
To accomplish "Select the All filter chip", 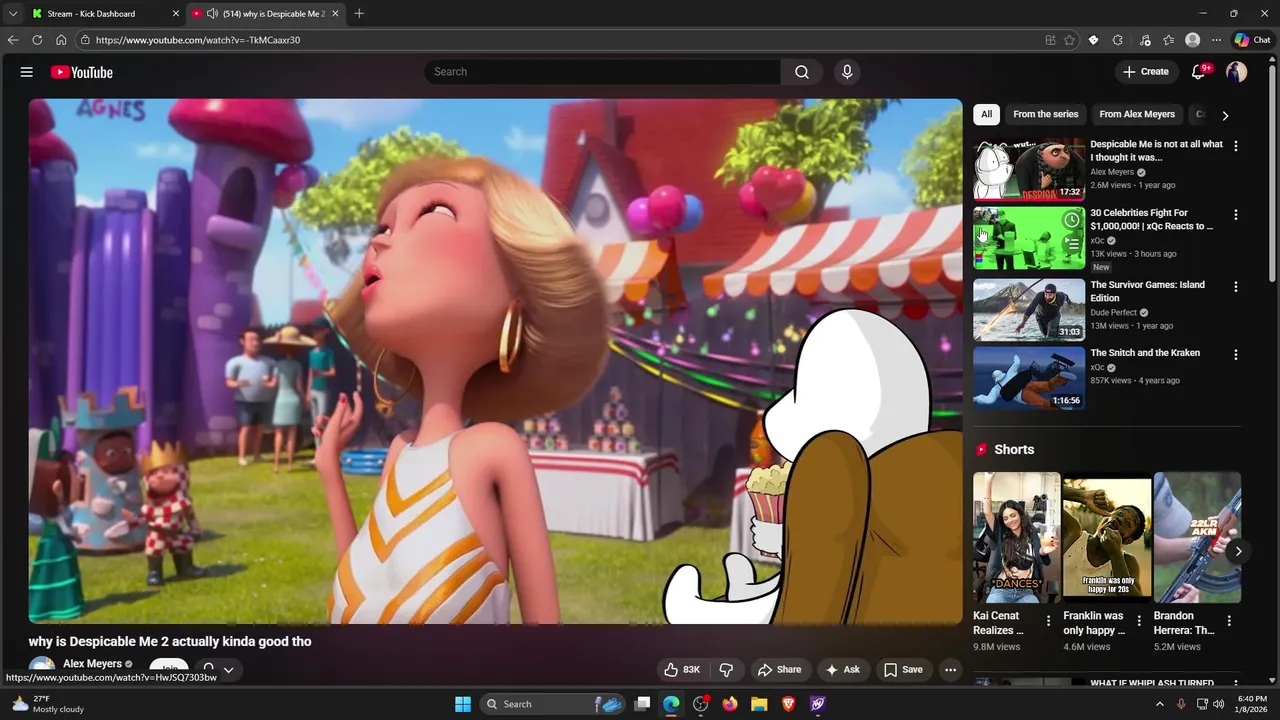I will click(986, 114).
